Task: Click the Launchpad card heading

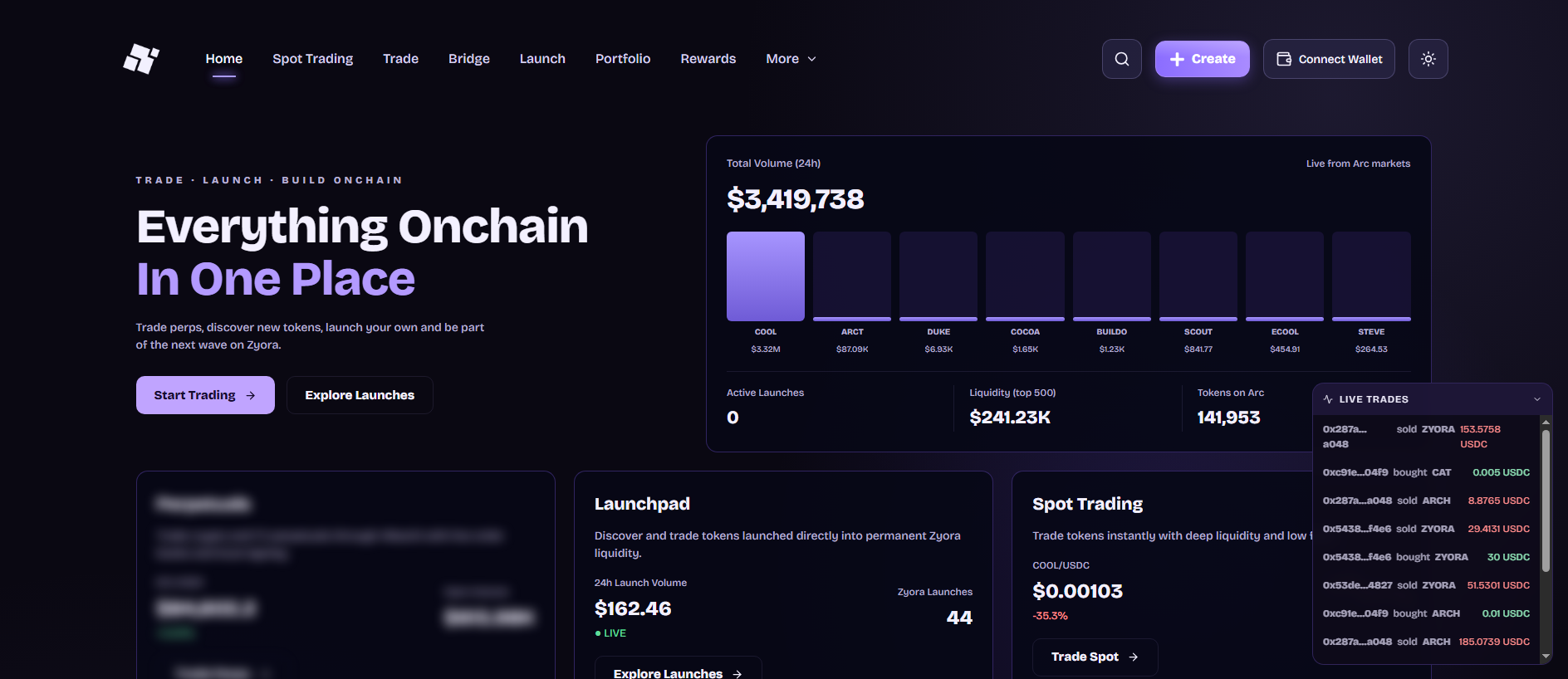Action: click(x=642, y=504)
